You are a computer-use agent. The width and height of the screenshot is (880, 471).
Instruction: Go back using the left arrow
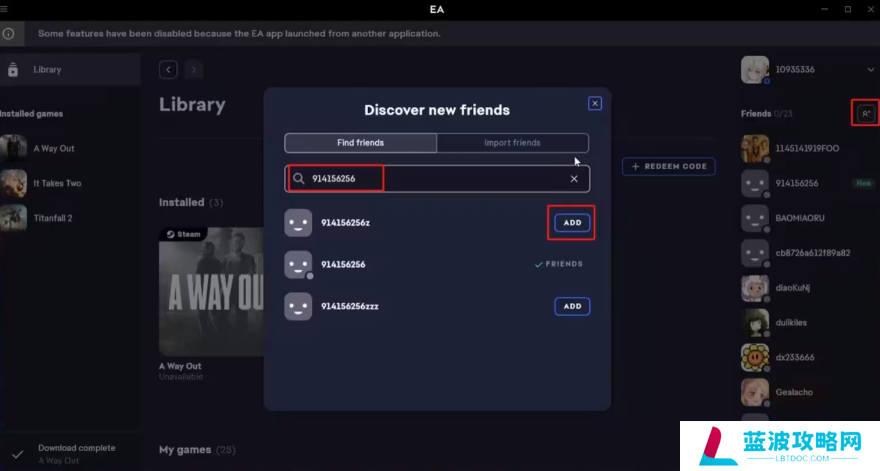169,69
